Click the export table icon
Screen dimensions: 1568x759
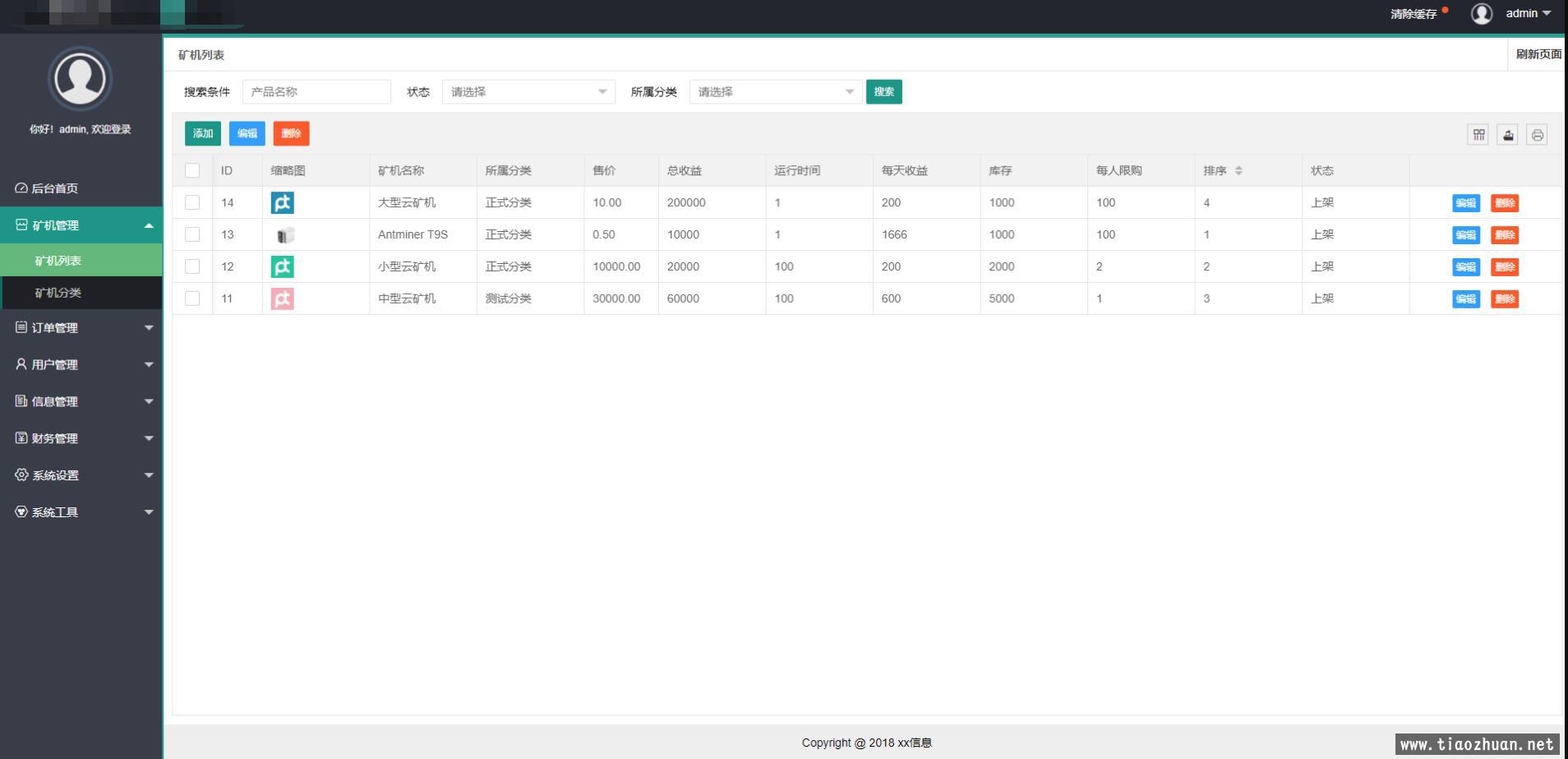click(1507, 135)
